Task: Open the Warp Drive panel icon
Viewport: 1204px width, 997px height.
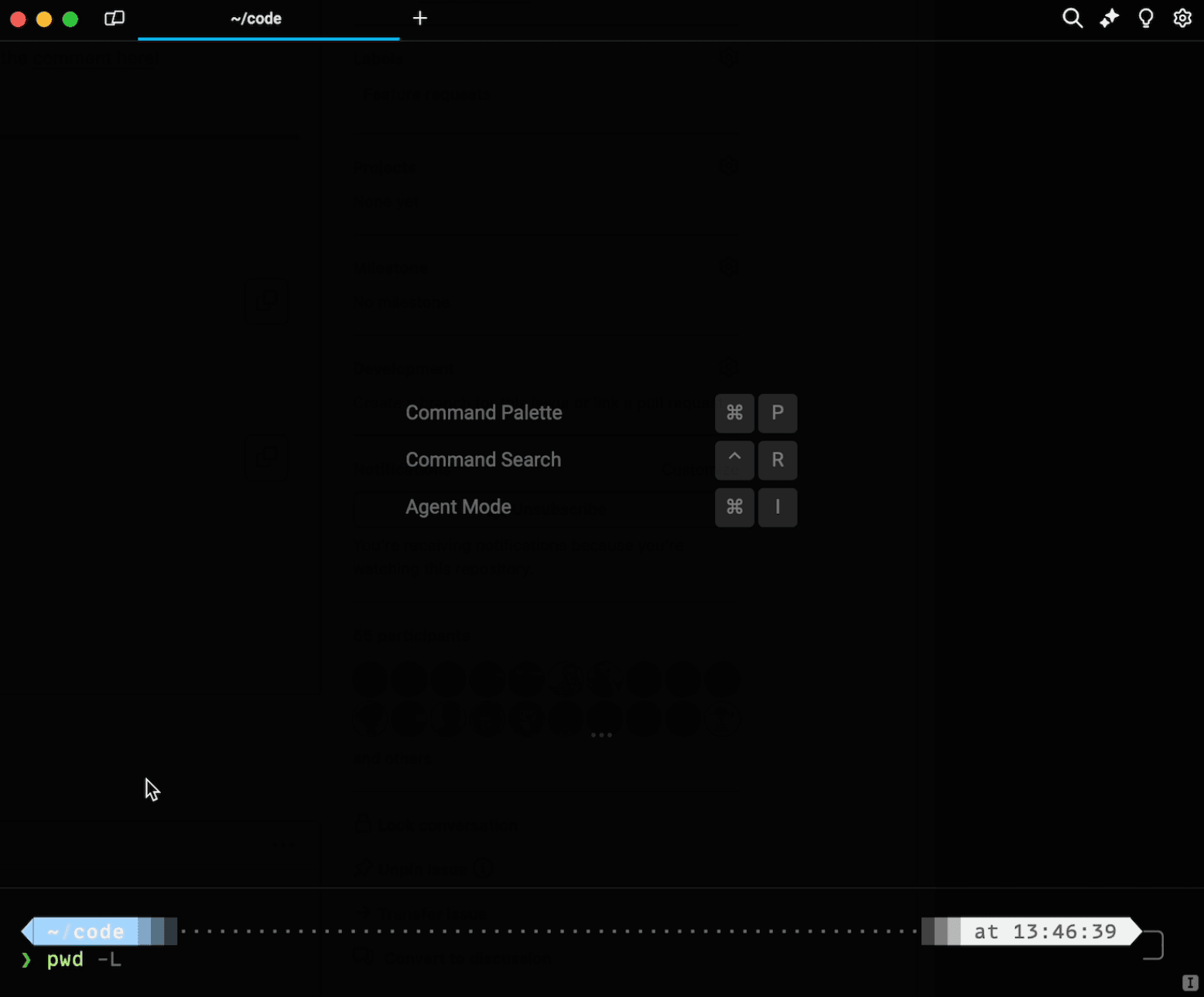Action: coord(115,19)
